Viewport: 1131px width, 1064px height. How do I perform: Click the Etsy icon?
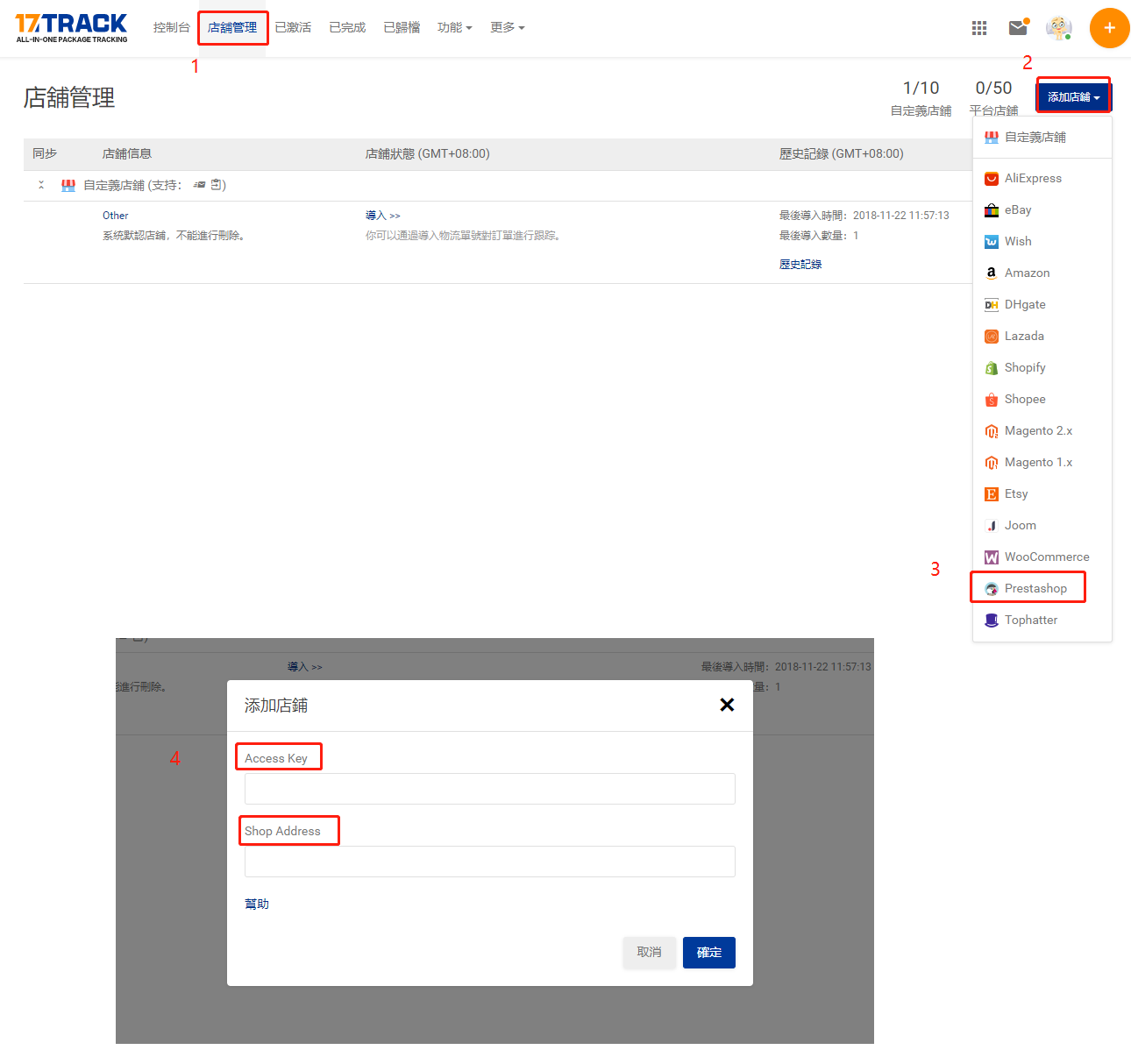tap(992, 494)
